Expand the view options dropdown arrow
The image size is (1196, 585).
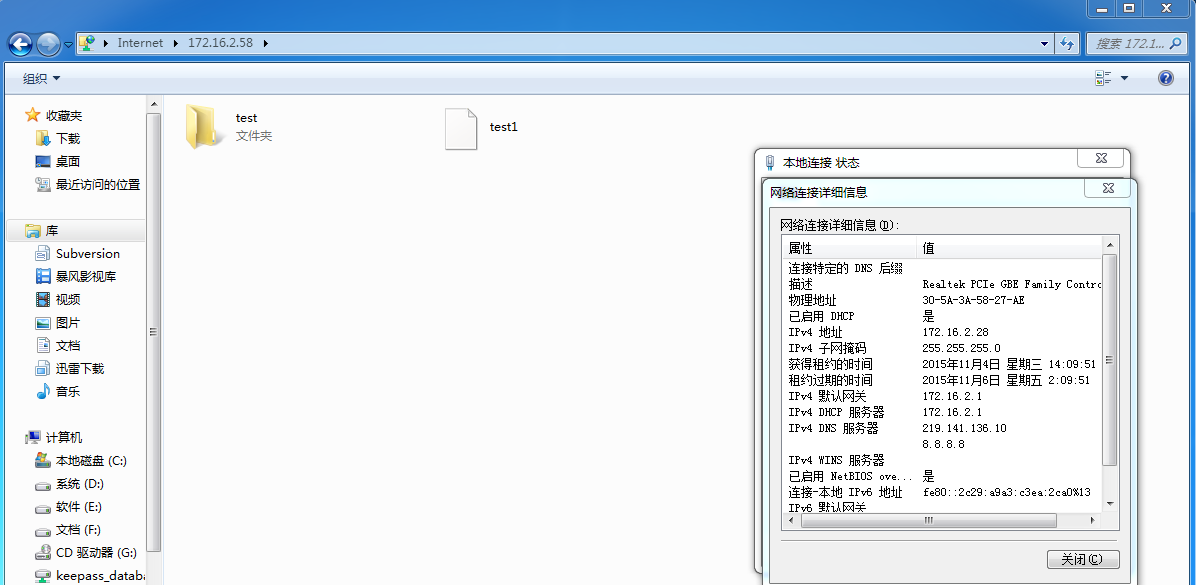click(x=1124, y=78)
